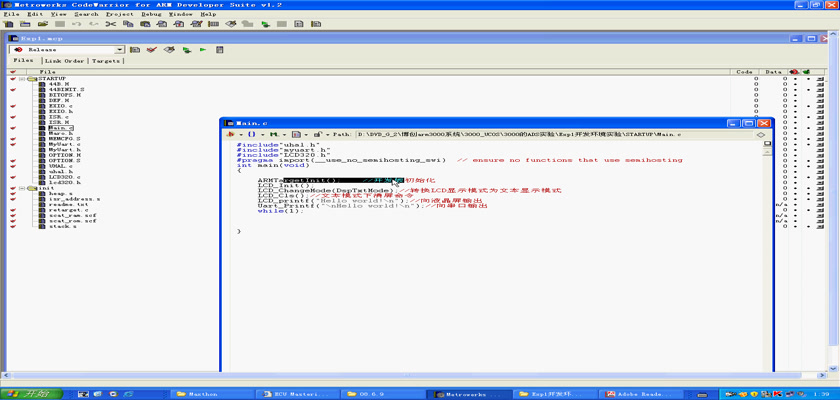Open the lock version control popup in Main.c

point(320,134)
